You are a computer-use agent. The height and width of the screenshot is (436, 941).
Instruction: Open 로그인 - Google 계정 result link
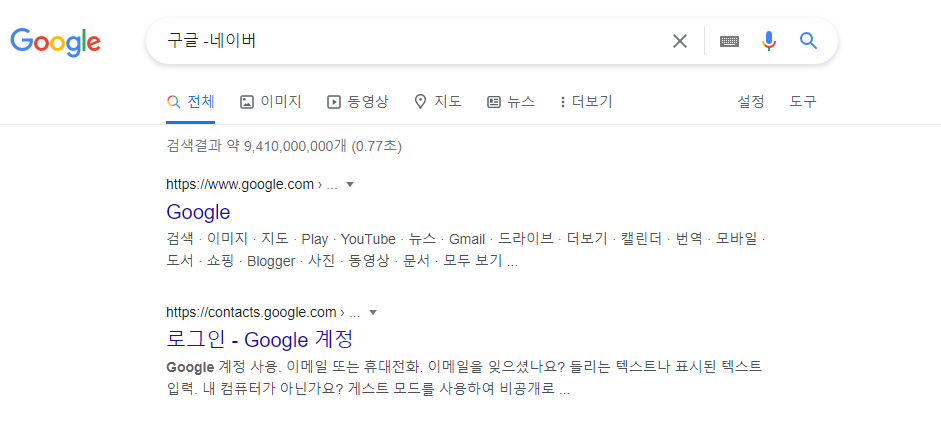coord(259,339)
